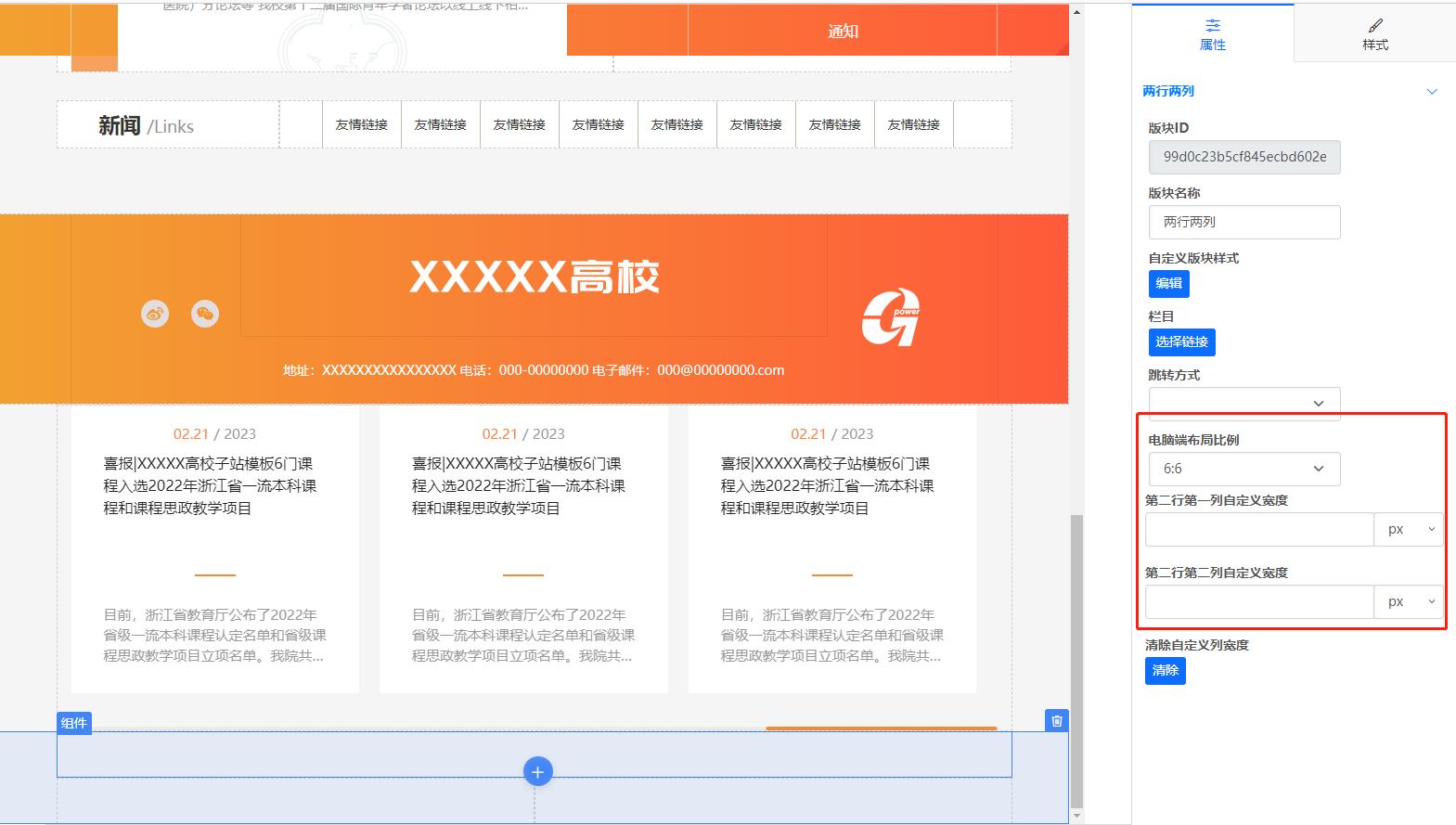Collapse the 两行两列 section chevron
1456x825 pixels.
click(1431, 91)
